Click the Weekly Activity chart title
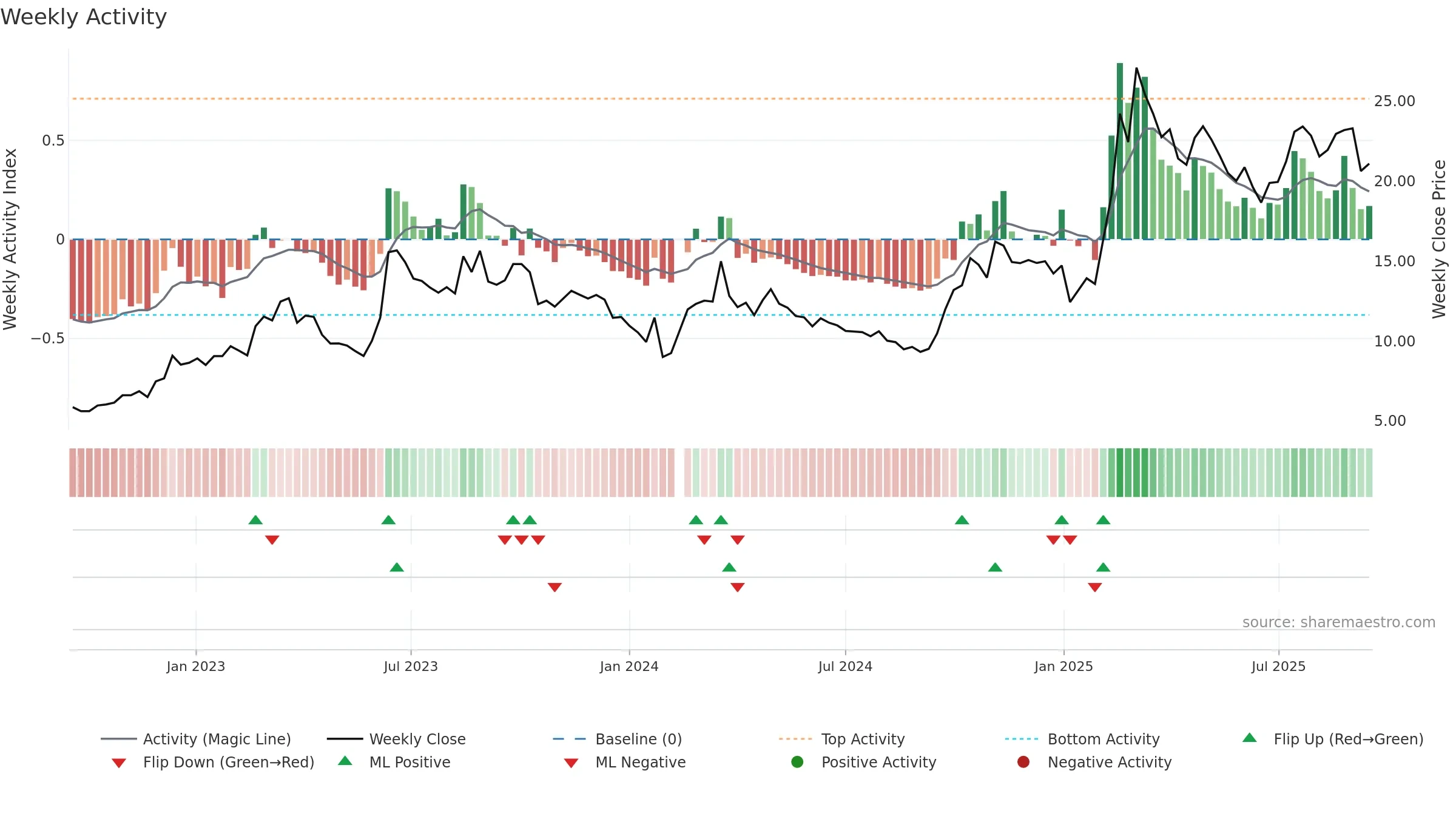This screenshot has width=1456, height=819. (84, 17)
